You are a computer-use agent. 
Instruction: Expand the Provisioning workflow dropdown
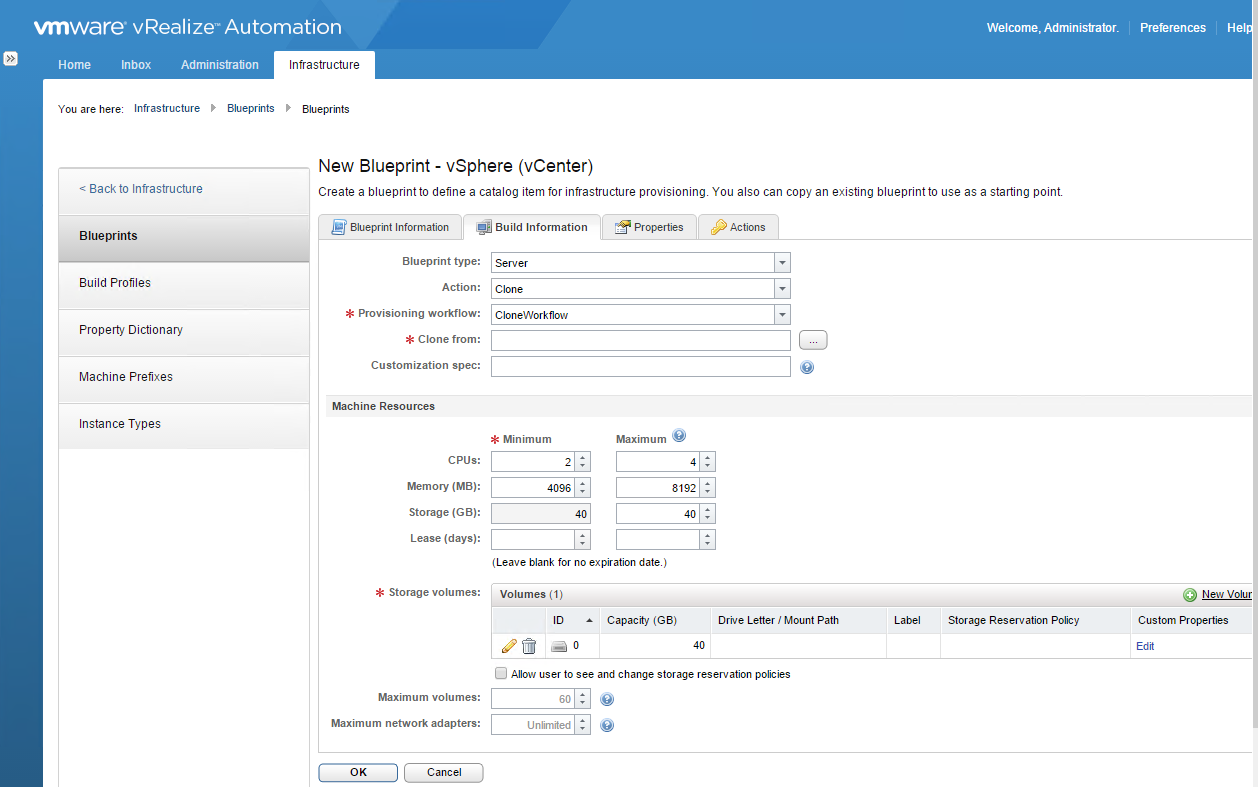tap(782, 315)
